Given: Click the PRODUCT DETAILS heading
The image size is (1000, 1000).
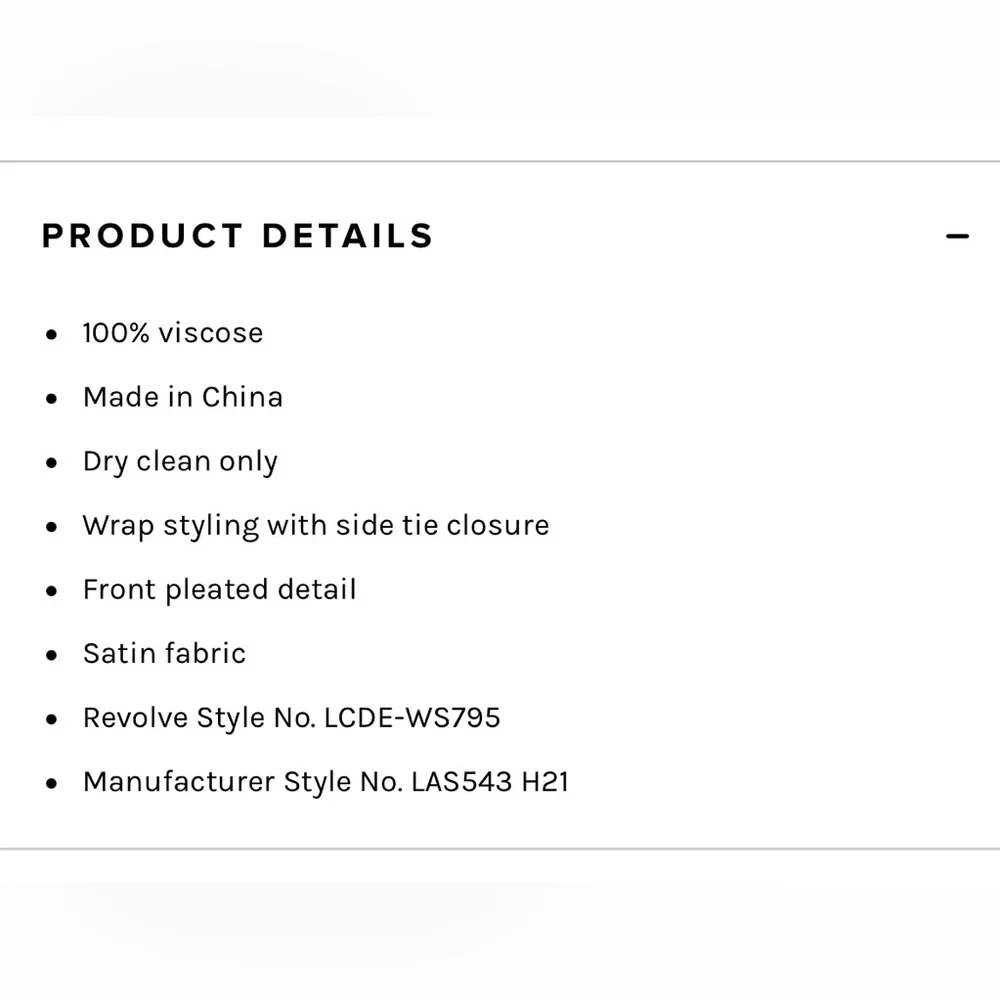Looking at the screenshot, I should point(237,236).
